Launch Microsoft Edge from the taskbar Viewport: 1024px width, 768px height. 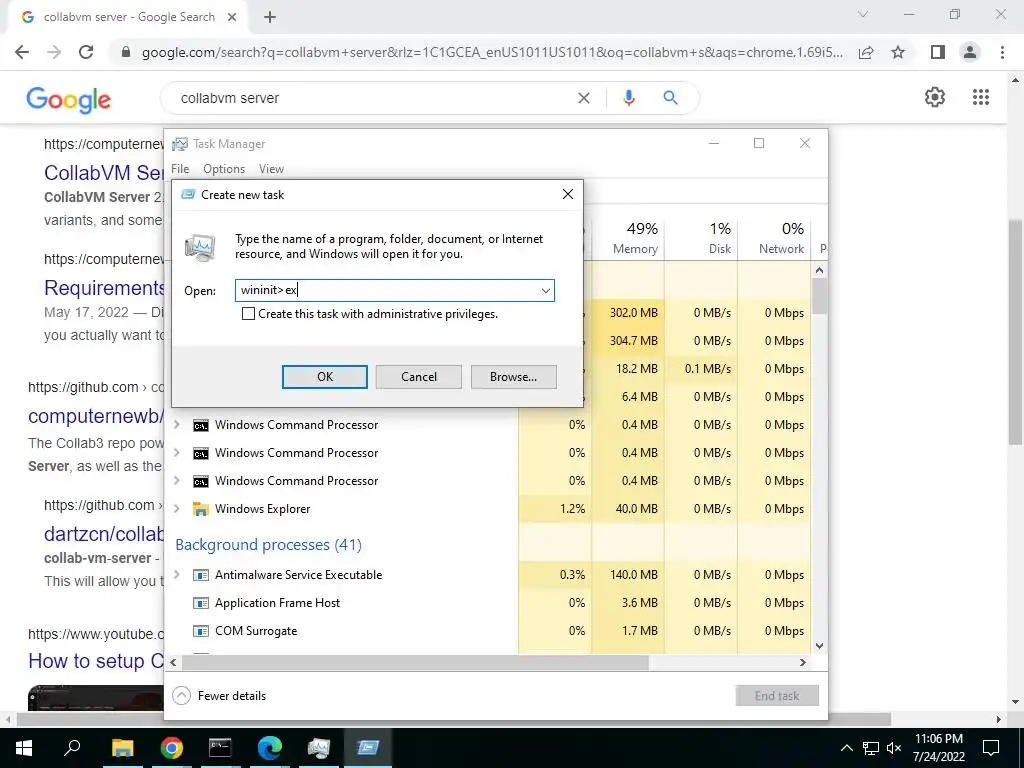[x=269, y=748]
